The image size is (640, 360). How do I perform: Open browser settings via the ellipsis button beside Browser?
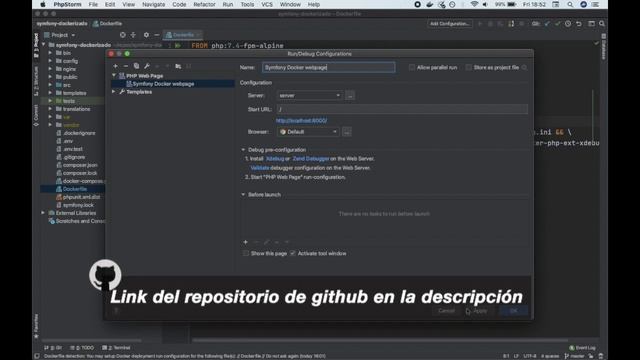point(347,132)
